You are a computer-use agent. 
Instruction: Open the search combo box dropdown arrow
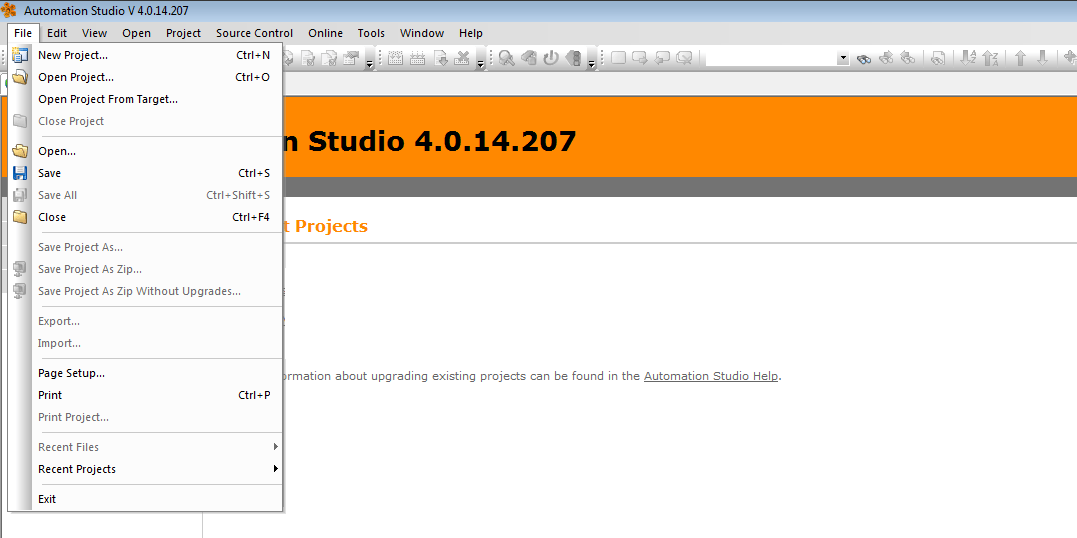click(843, 59)
